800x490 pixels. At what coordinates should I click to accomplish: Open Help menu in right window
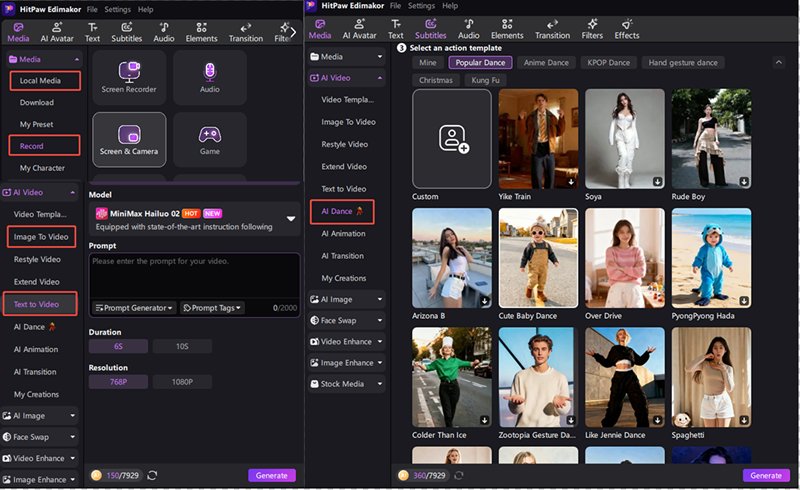tap(449, 6)
